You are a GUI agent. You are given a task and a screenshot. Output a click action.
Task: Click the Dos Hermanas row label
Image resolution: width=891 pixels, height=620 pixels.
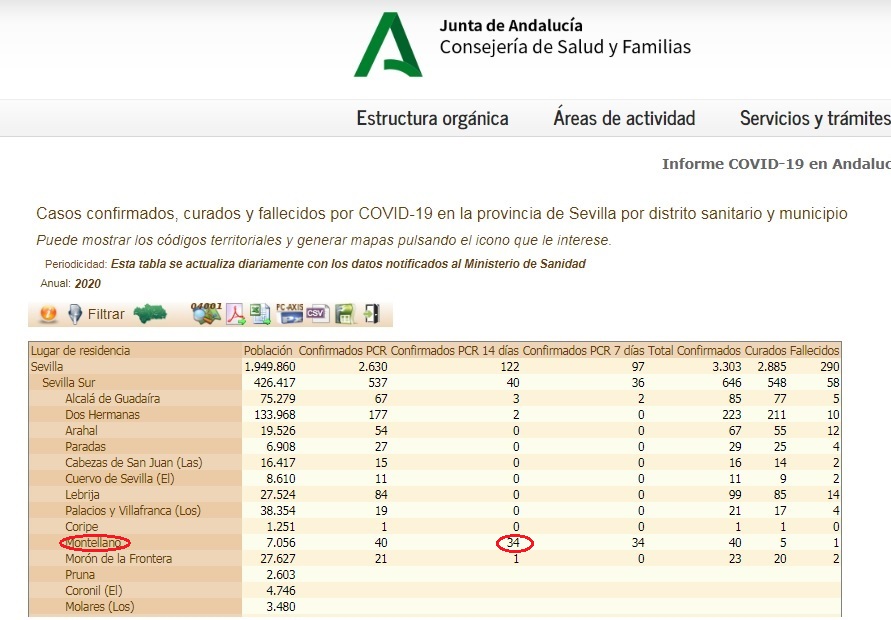[102, 415]
